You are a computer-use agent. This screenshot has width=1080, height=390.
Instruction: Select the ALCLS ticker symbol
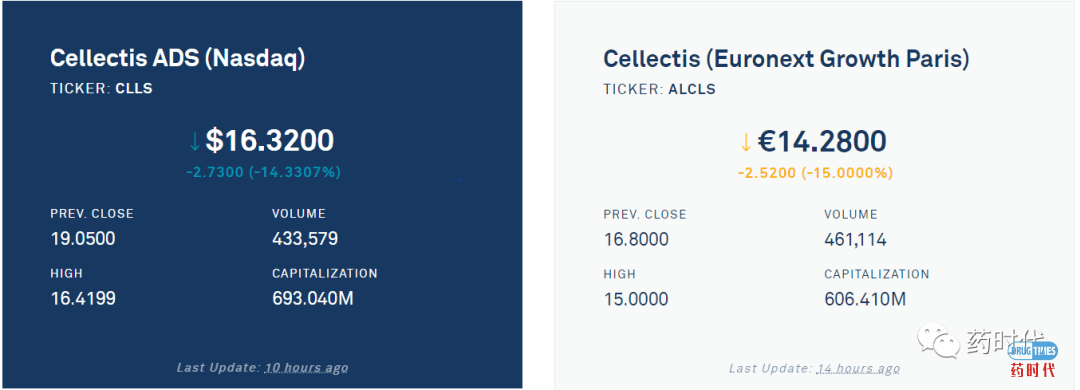click(x=692, y=90)
